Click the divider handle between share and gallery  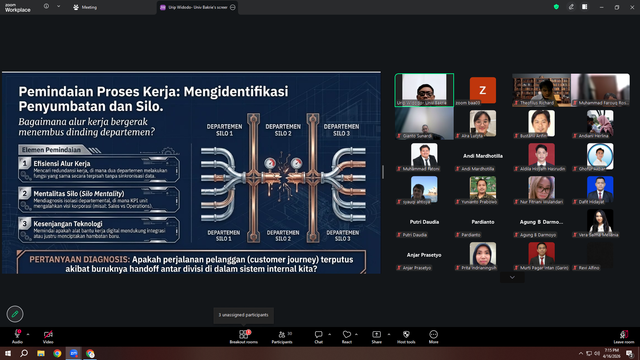coord(382,172)
